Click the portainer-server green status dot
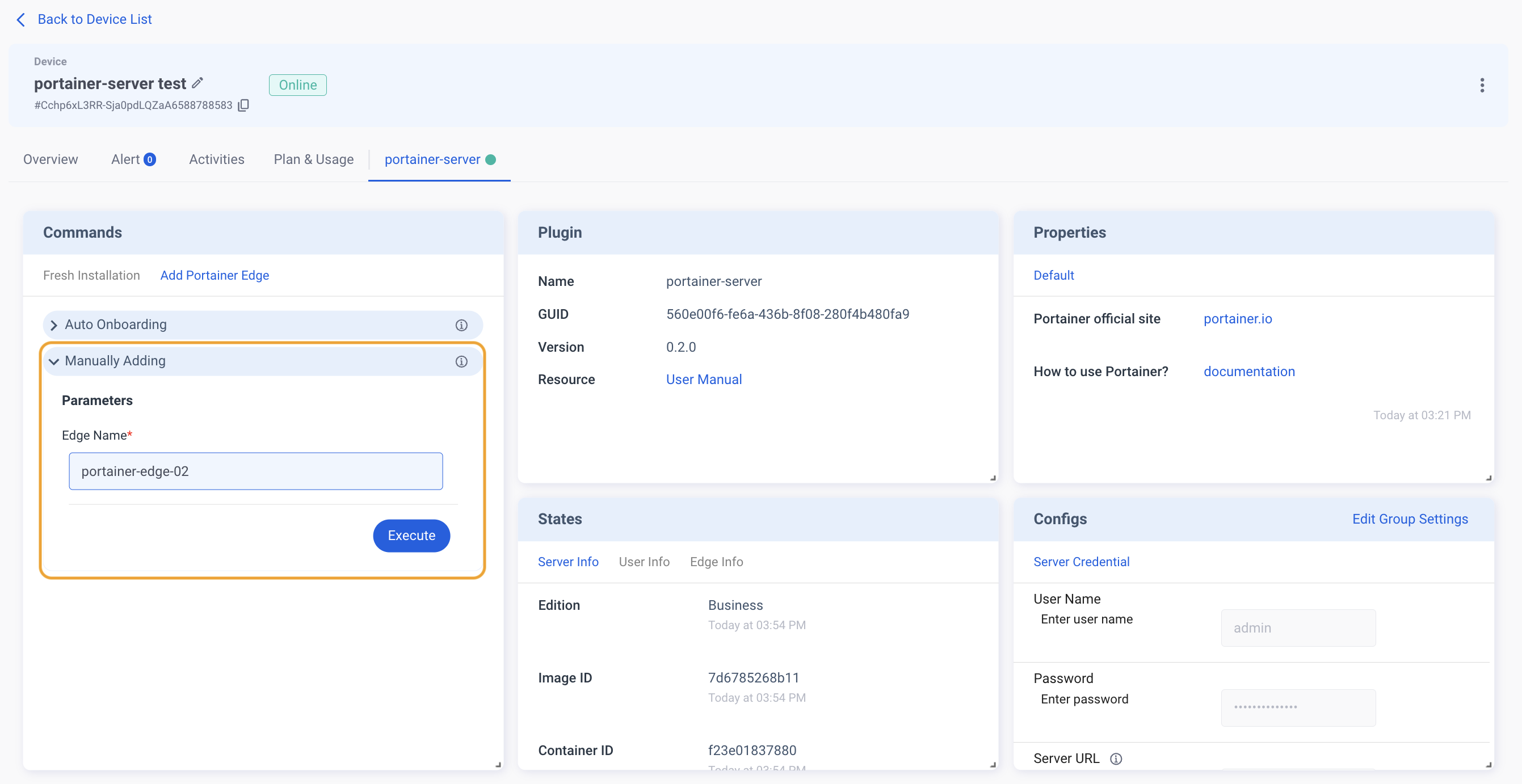This screenshot has height=784, width=1522. [490, 159]
